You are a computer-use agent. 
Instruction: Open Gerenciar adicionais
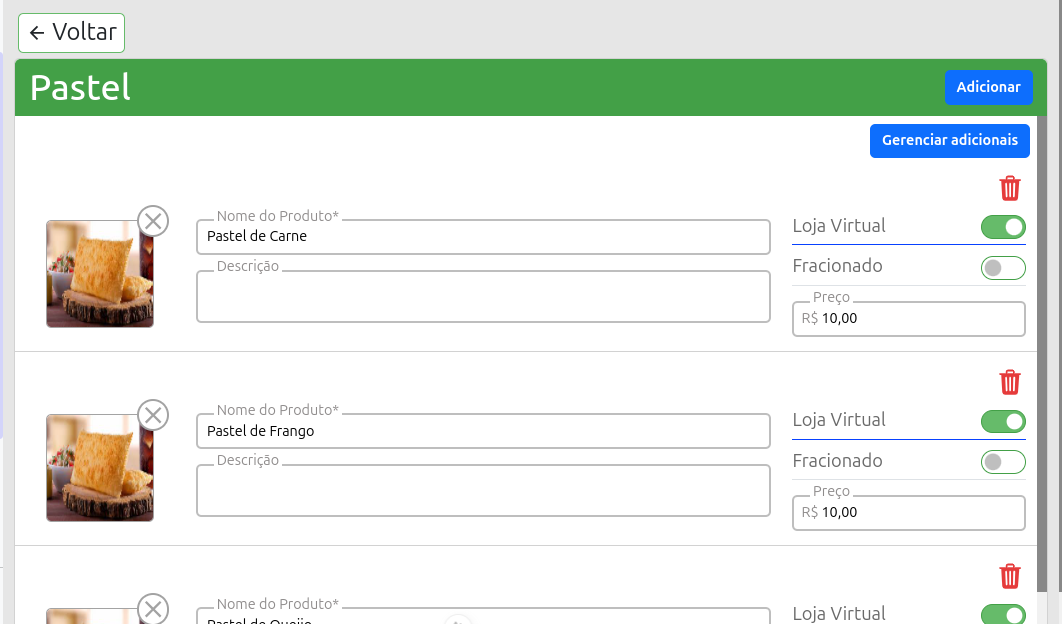pos(949,140)
